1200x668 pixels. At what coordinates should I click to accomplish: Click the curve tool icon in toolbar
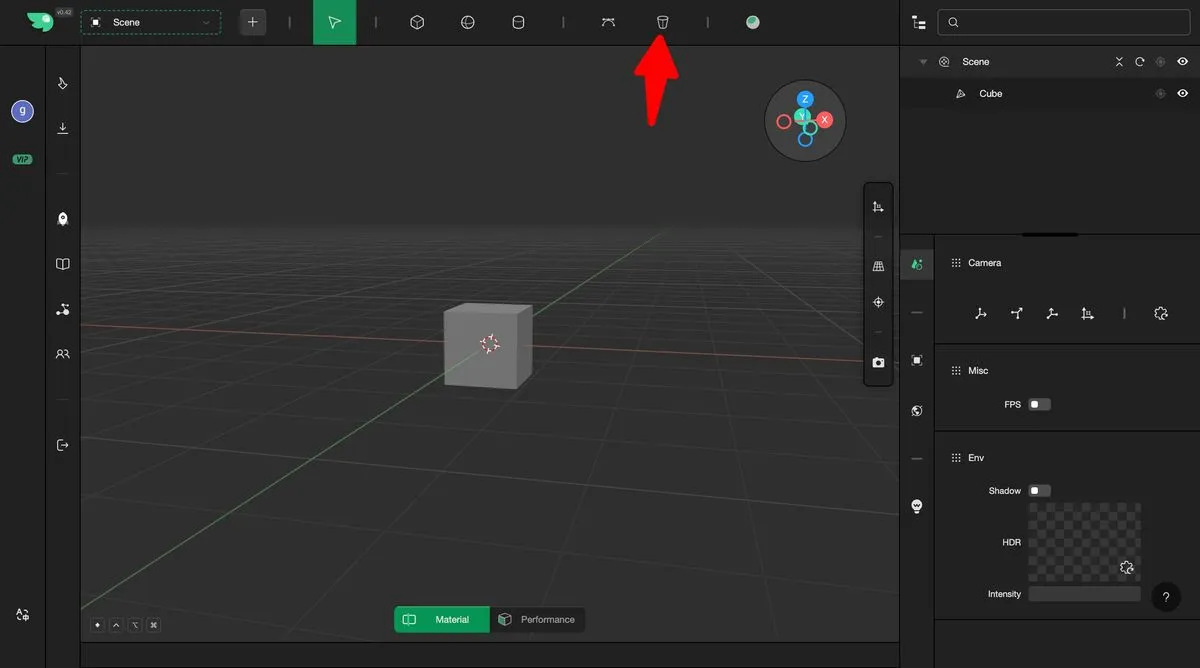coord(608,22)
